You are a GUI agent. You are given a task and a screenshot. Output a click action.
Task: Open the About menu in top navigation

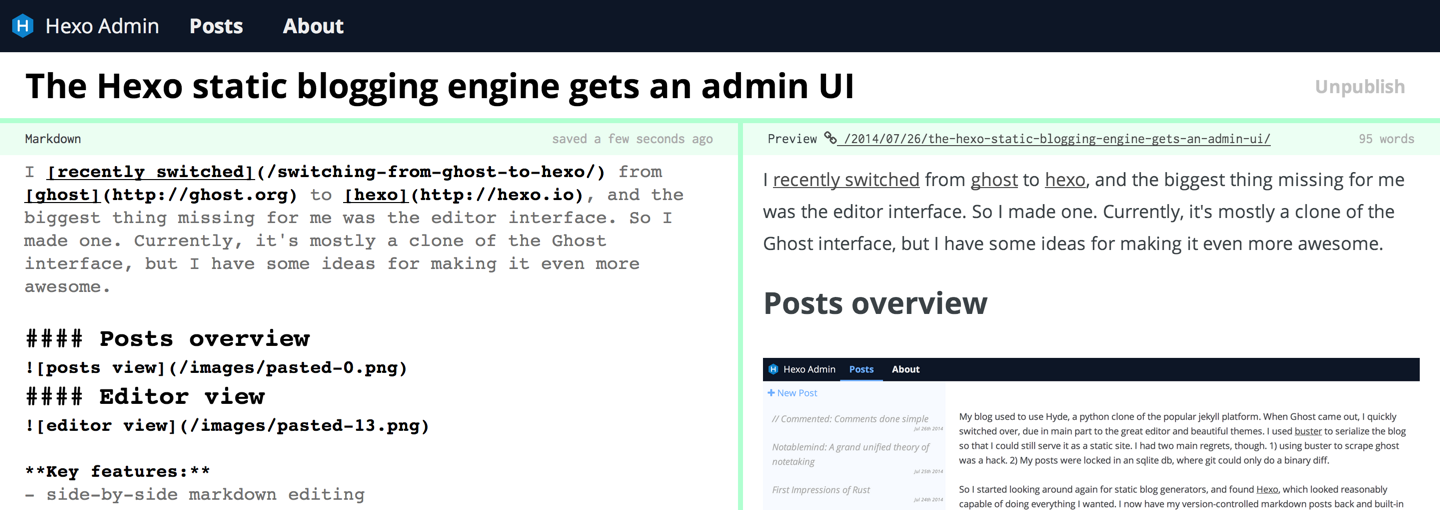[x=313, y=26]
